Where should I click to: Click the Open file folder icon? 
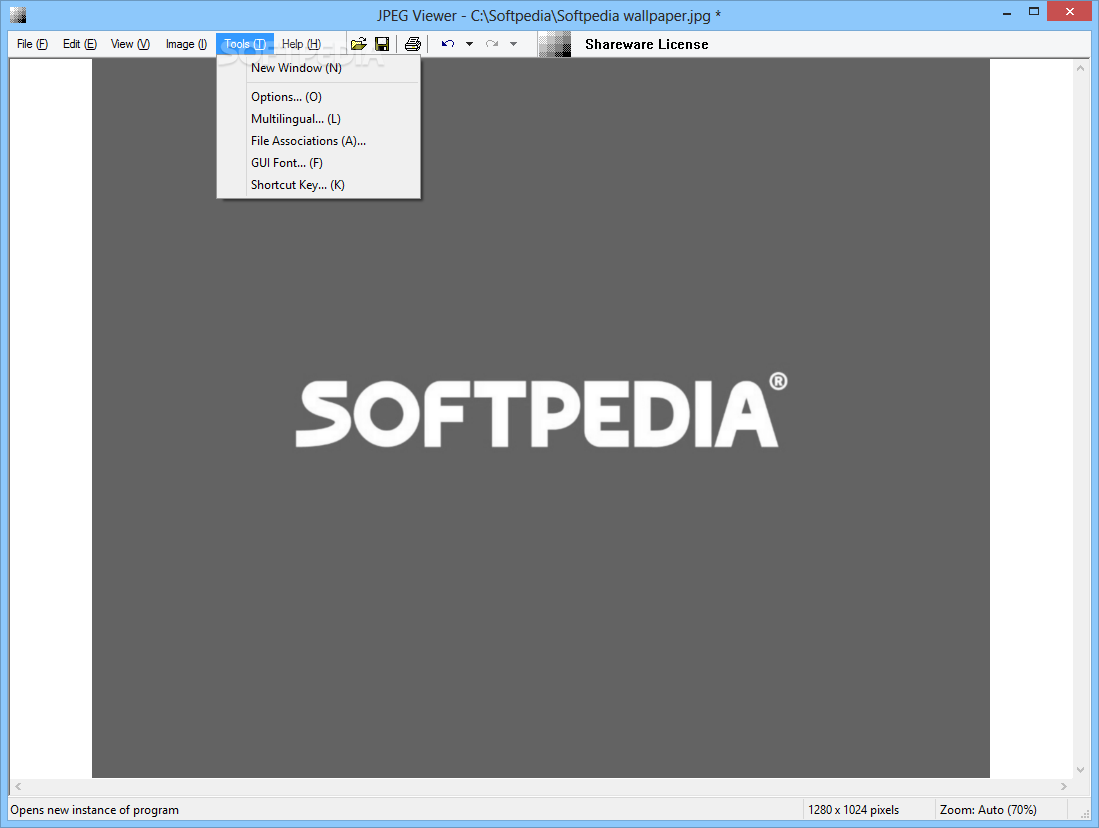coord(358,44)
